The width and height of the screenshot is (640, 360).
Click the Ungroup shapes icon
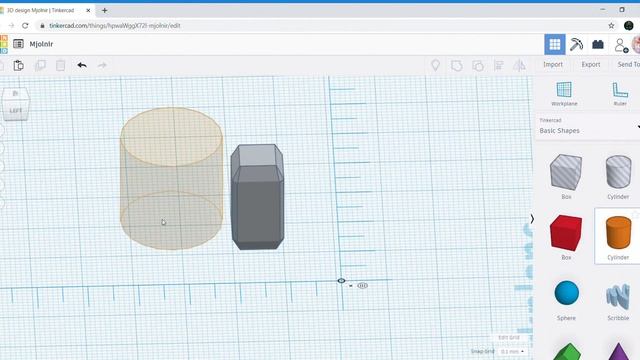pos(478,65)
